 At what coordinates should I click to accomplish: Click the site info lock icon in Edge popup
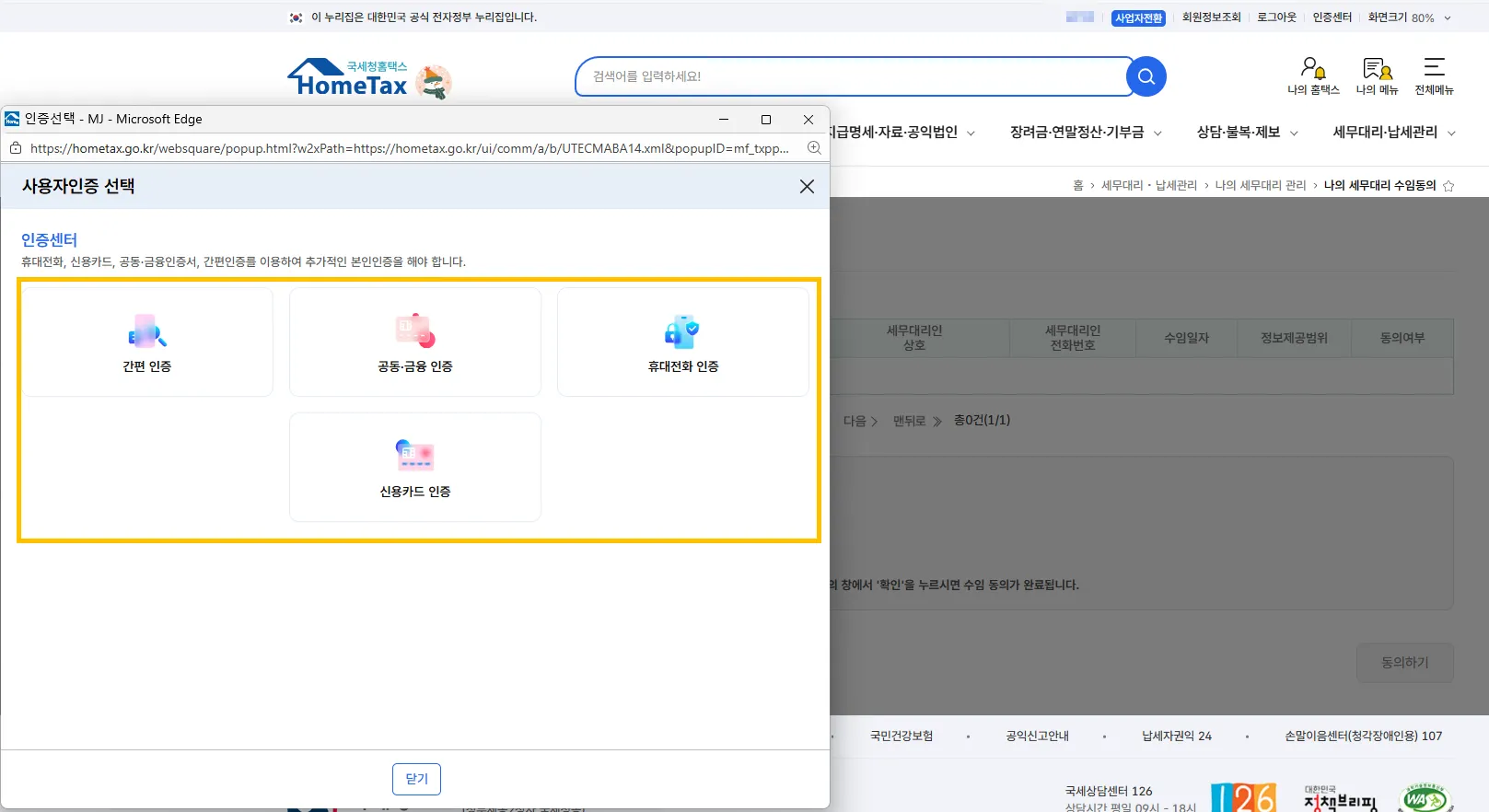pos(15,148)
